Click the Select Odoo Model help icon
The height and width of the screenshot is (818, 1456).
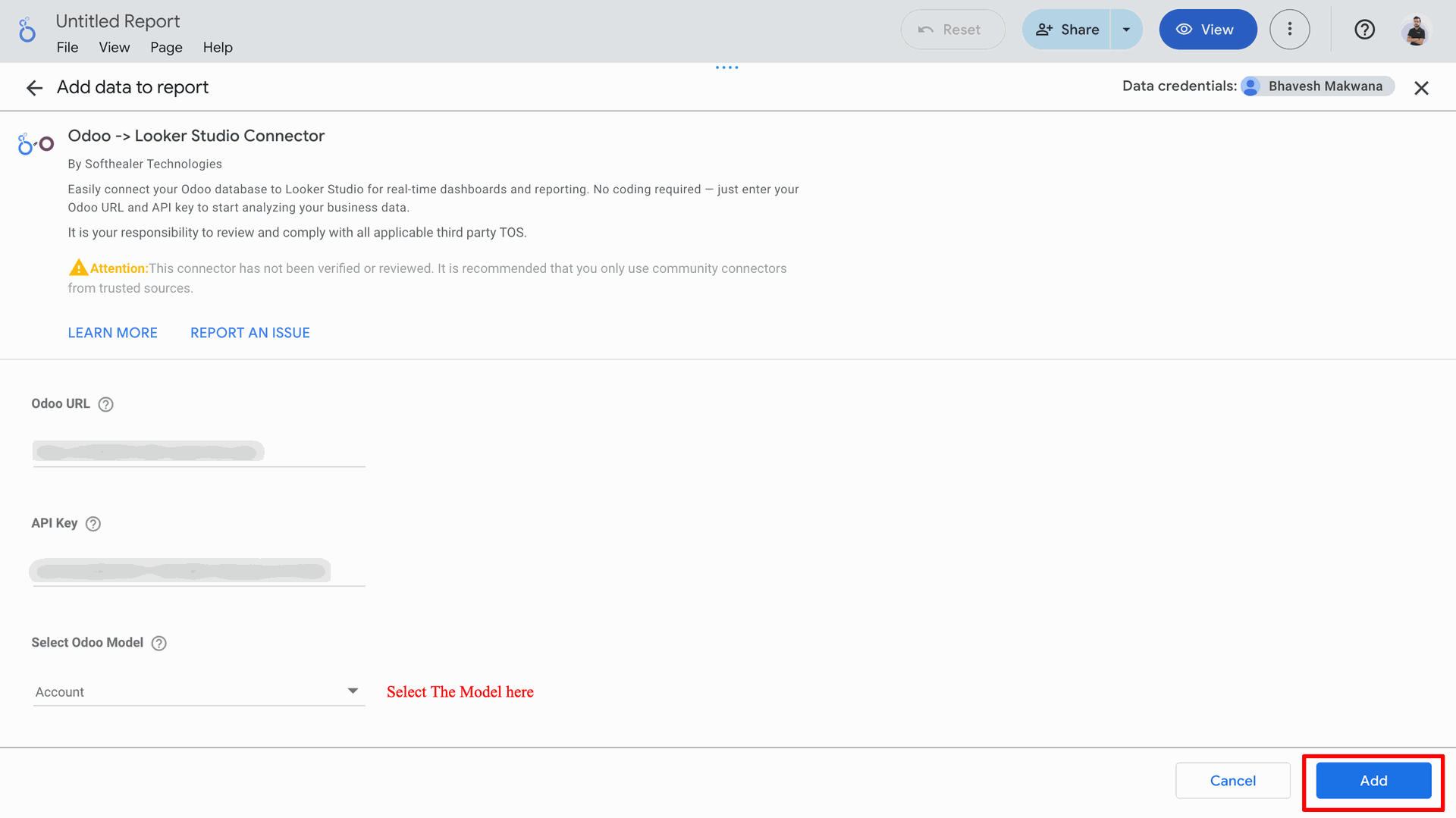click(x=158, y=643)
